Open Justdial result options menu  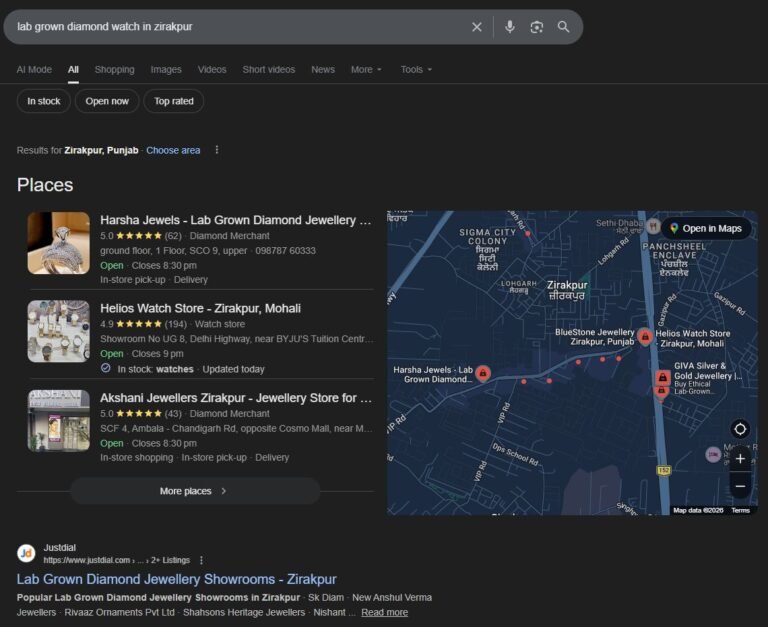(x=201, y=560)
